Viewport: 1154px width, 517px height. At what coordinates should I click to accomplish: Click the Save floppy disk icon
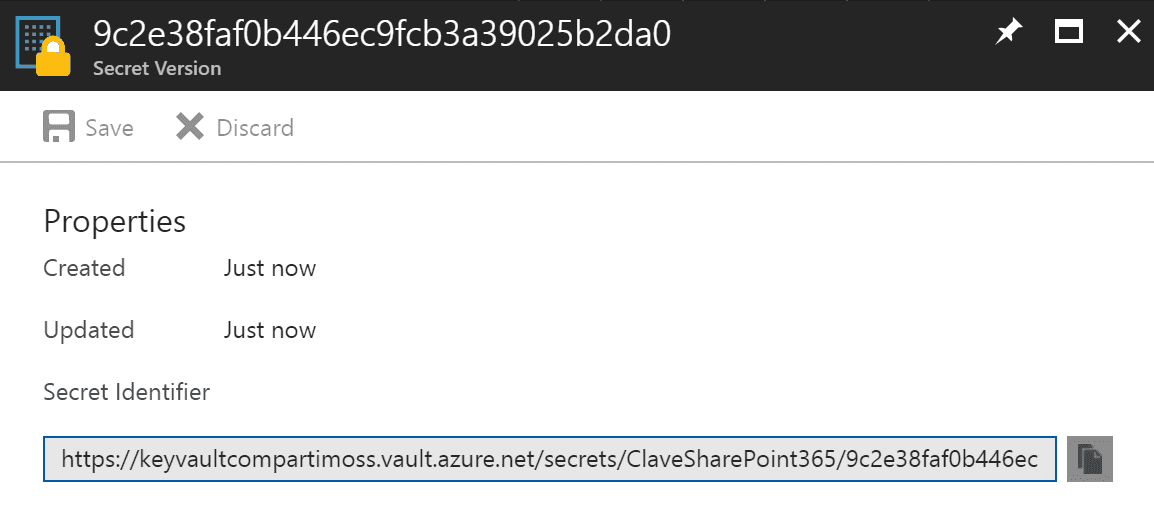coord(59,127)
